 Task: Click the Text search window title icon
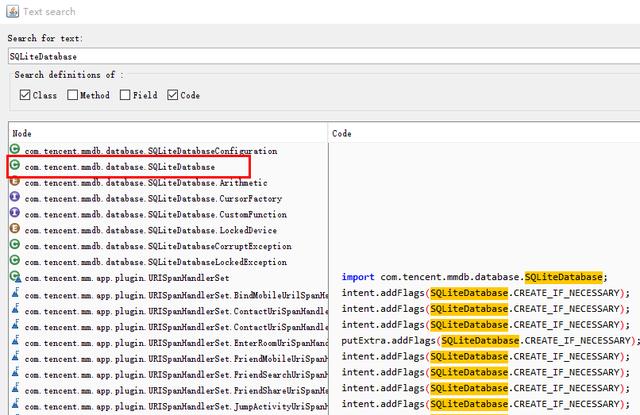(x=12, y=11)
